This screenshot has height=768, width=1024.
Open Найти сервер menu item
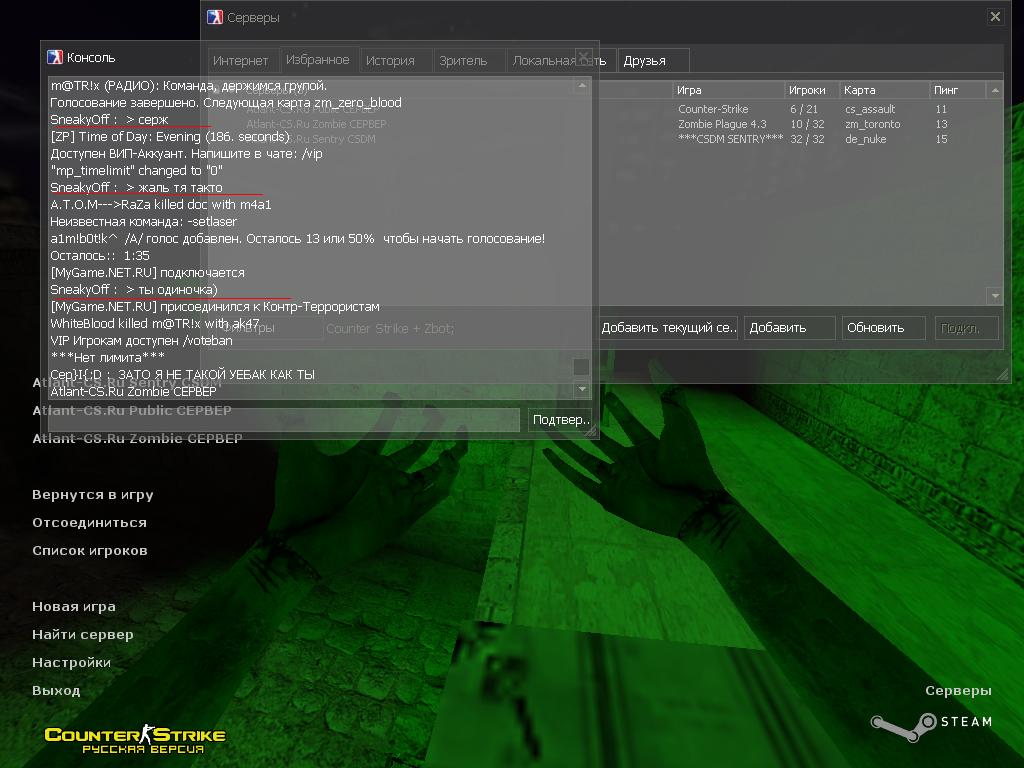(x=83, y=635)
